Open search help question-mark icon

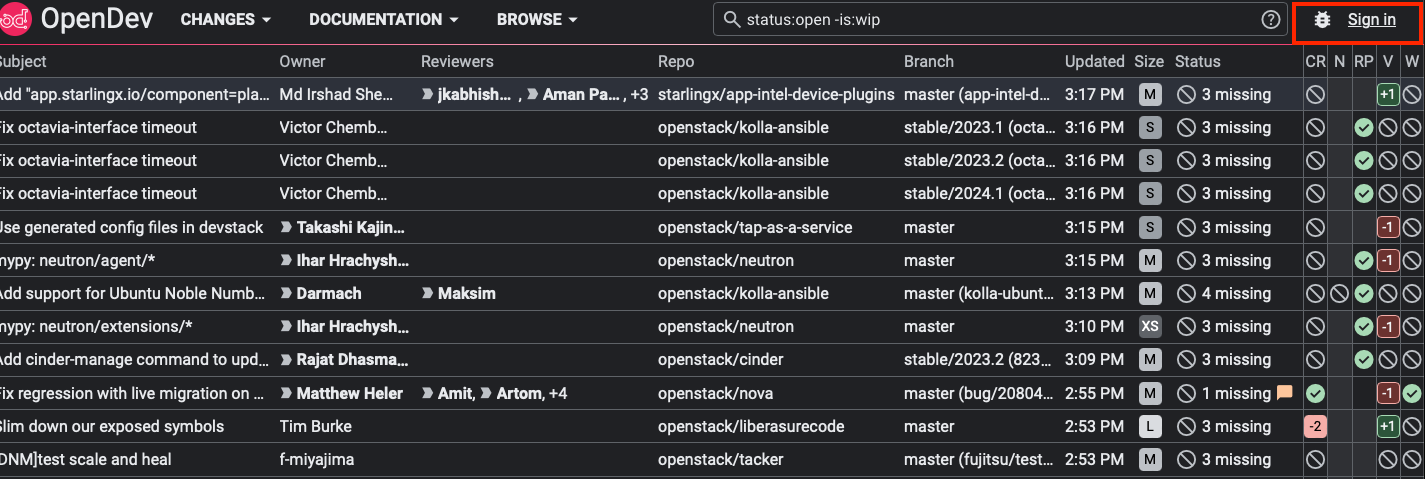click(x=1271, y=20)
